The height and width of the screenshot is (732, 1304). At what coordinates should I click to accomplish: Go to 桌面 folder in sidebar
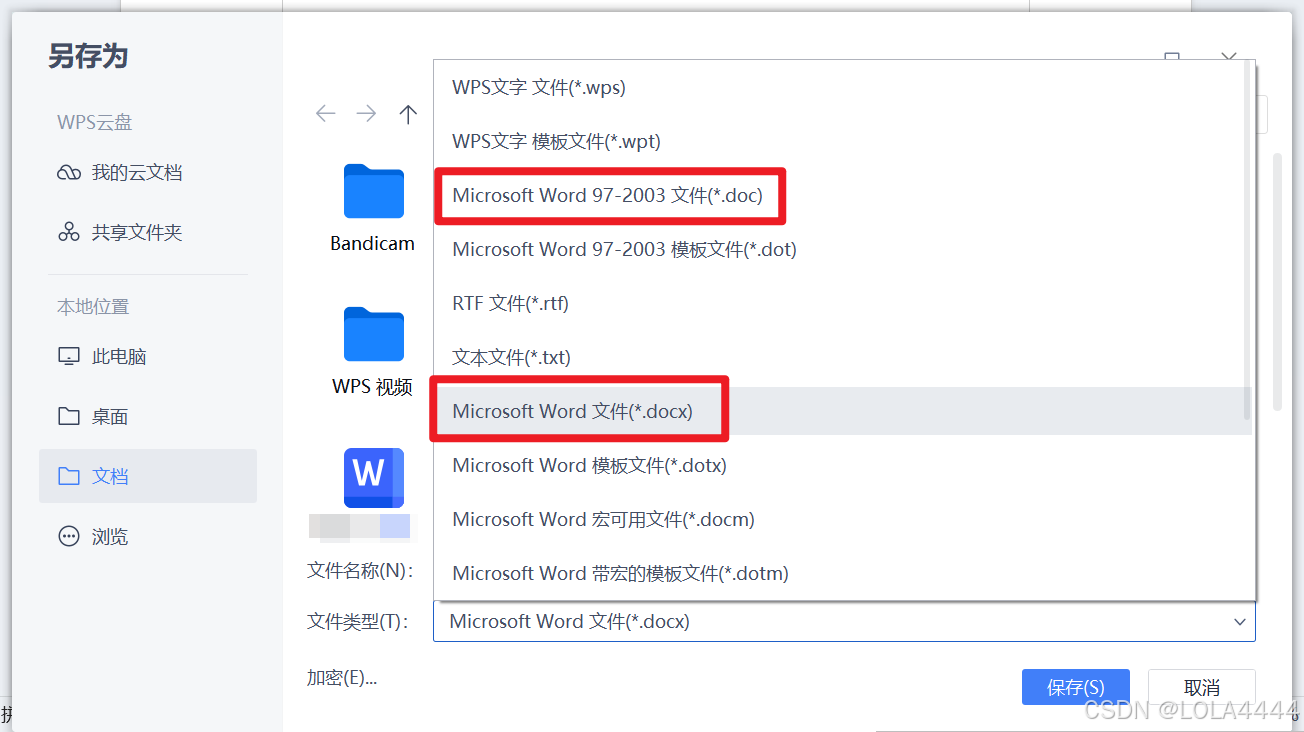93,417
